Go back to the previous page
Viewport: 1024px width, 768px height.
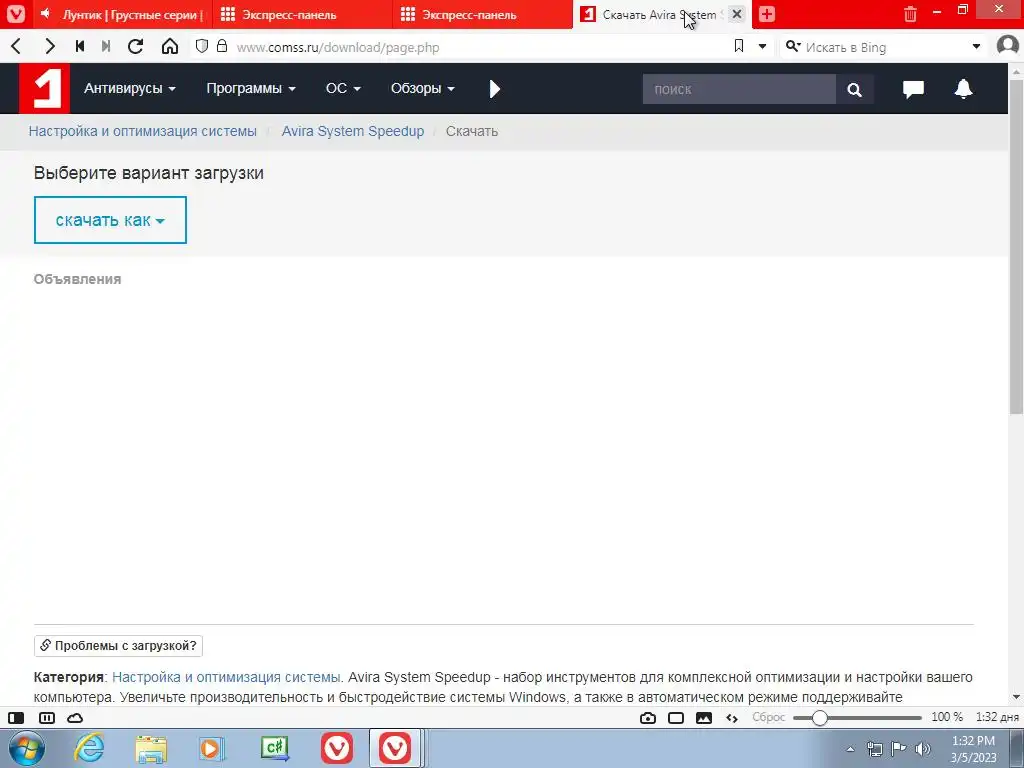point(17,46)
